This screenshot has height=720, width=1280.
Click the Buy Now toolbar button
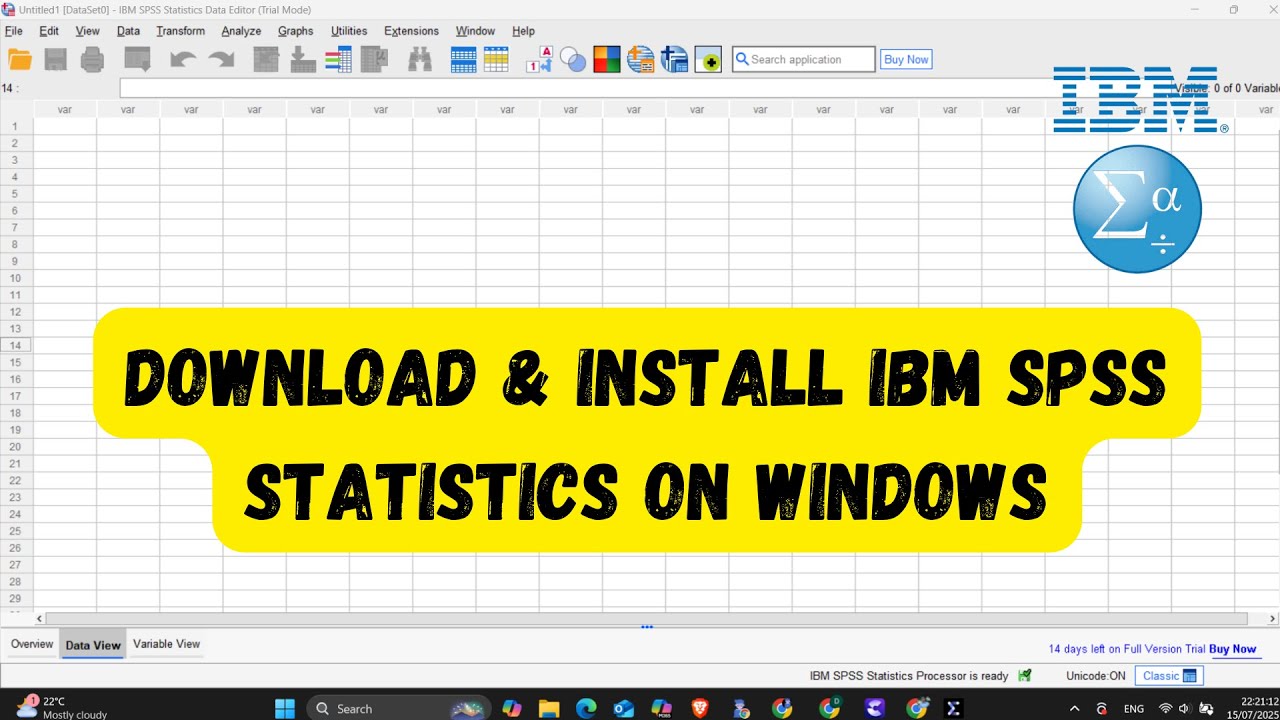click(x=906, y=59)
